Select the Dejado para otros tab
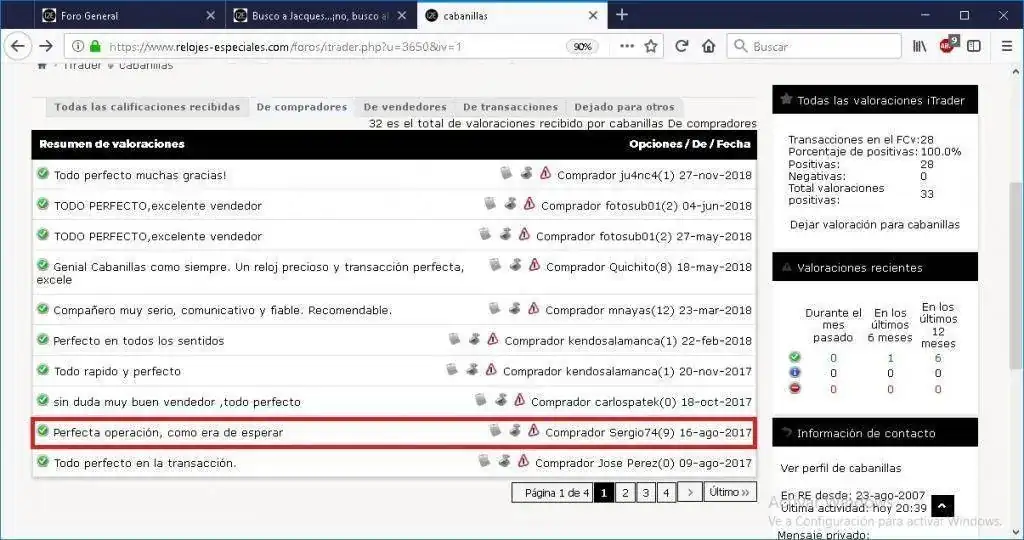This screenshot has width=1024, height=540. [624, 107]
